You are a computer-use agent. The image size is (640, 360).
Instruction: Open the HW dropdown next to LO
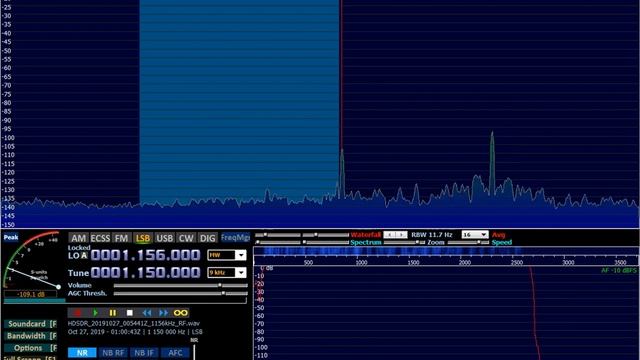[227, 255]
